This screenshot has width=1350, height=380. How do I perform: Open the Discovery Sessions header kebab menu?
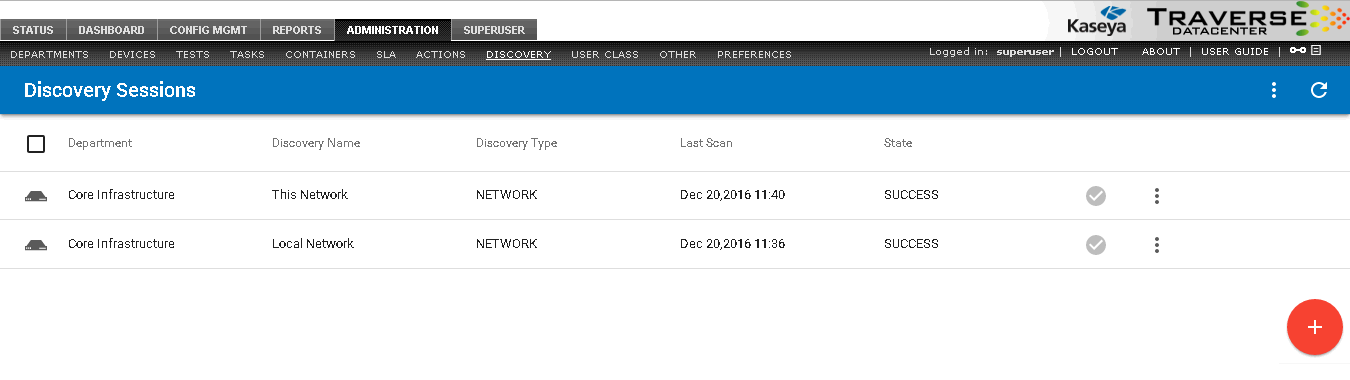coord(1274,90)
